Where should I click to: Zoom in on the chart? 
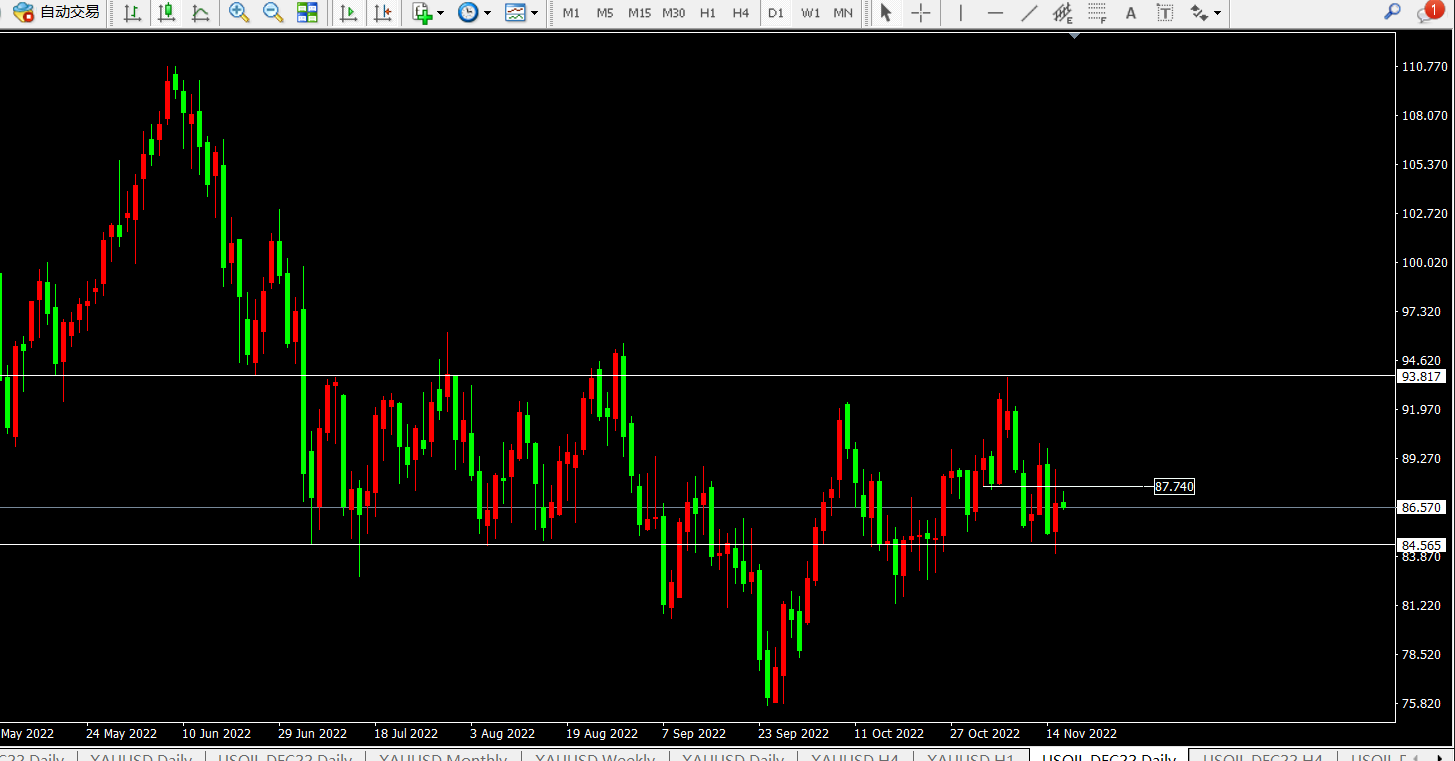click(x=239, y=12)
